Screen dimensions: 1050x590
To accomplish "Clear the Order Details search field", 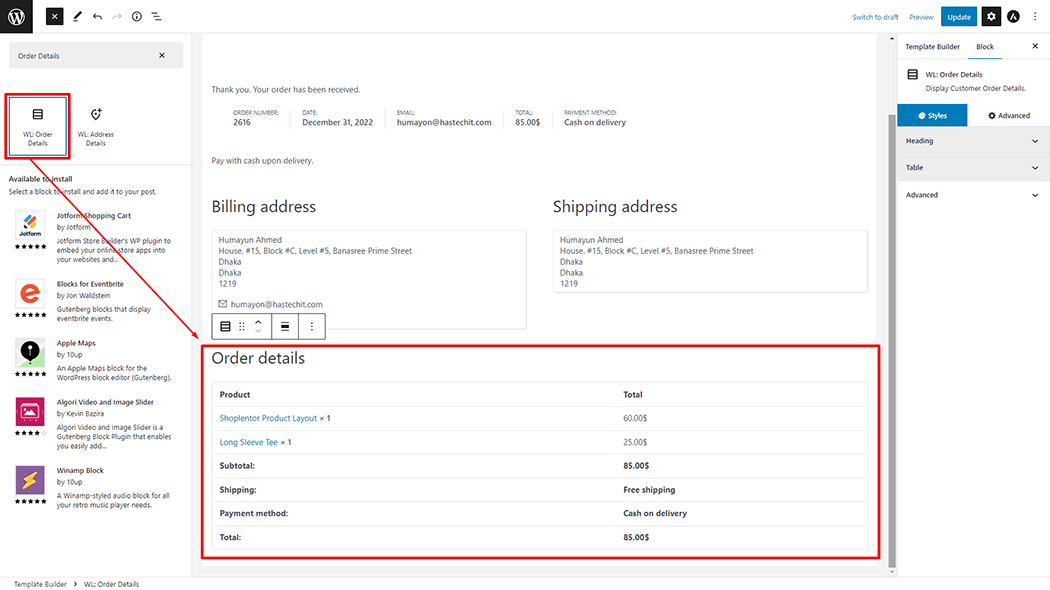I will coord(162,55).
